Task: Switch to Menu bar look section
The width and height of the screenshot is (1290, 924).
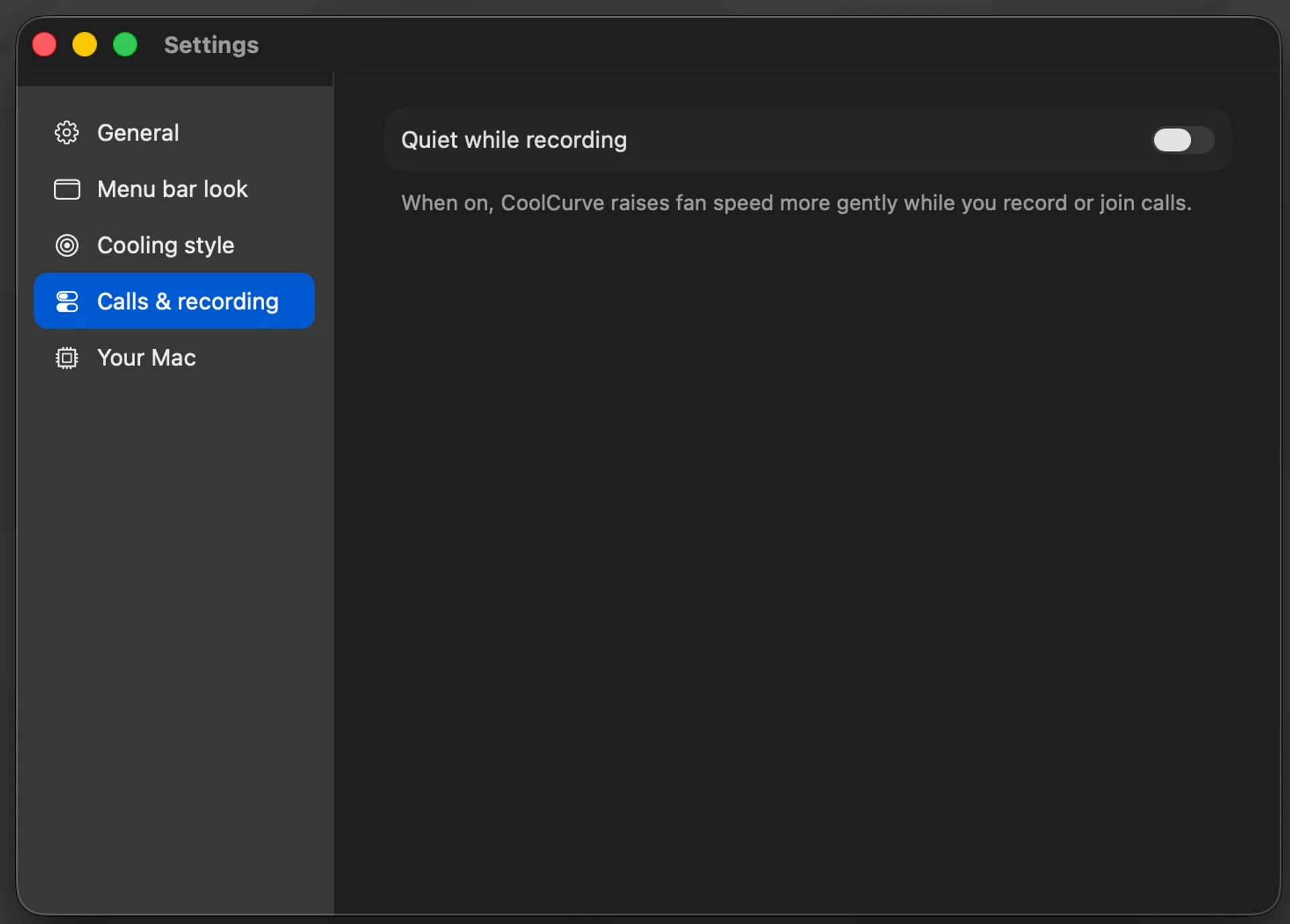Action: [x=174, y=189]
